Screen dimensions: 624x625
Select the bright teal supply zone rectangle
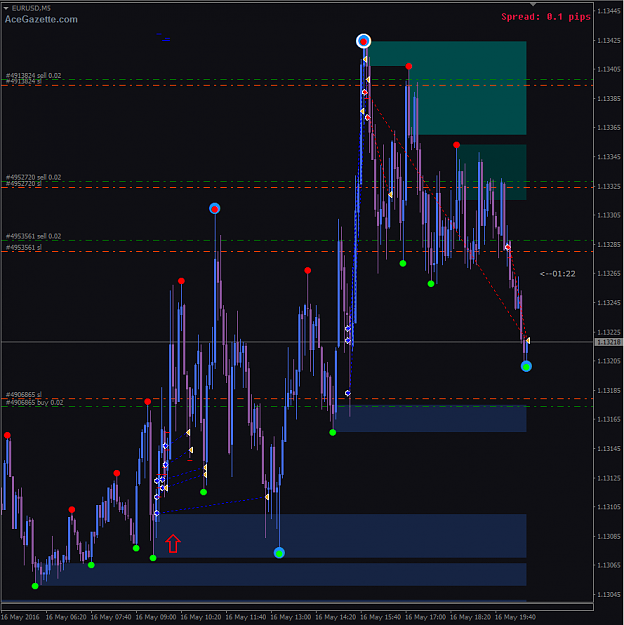[470, 88]
